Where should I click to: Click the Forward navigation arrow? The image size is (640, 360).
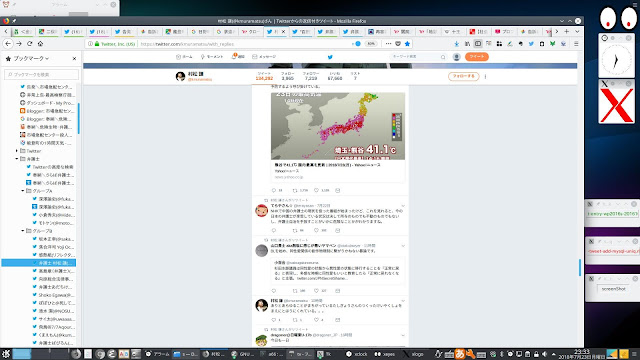click(x=19, y=44)
